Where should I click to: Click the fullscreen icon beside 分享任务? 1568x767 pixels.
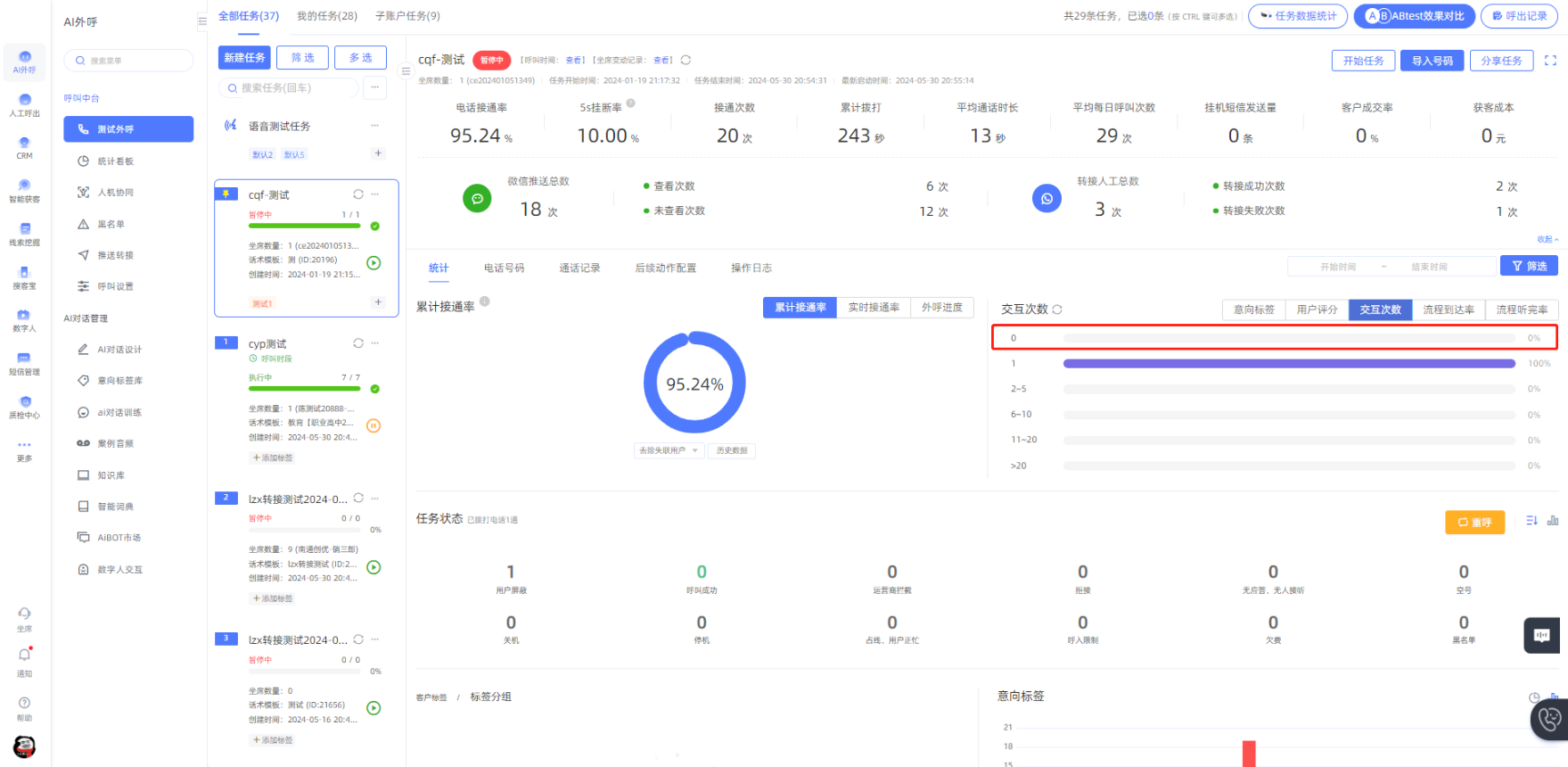(x=1550, y=61)
